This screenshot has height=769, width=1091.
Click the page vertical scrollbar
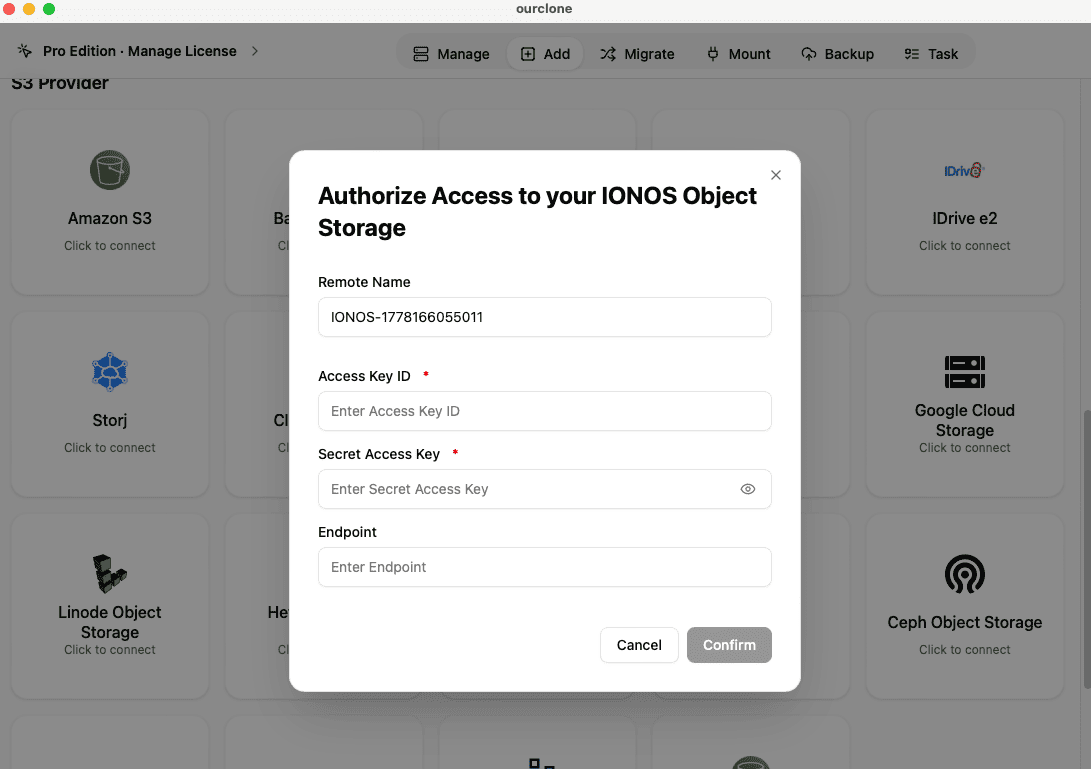coord(1087,550)
